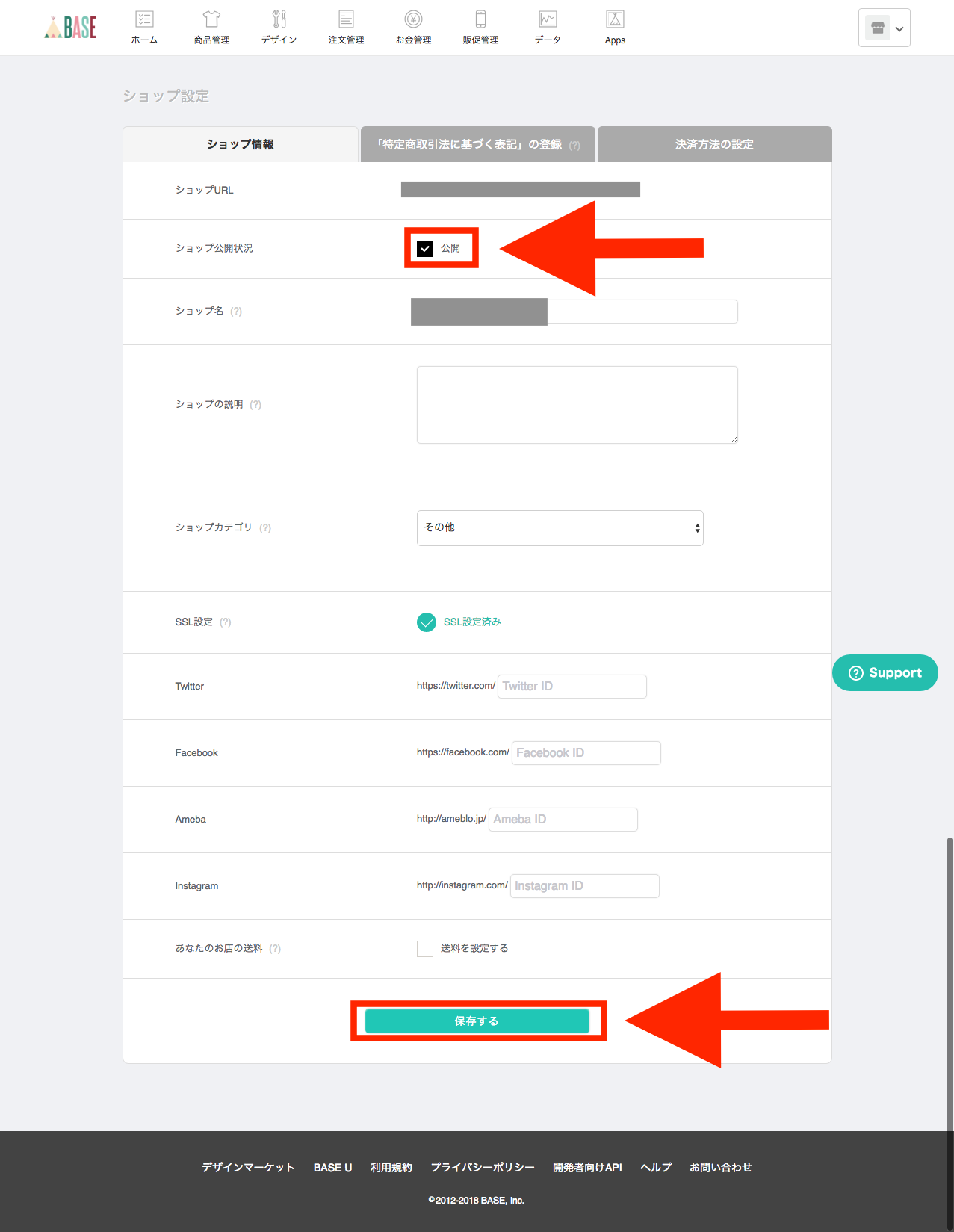Uncheck the 公開 shop publish checkbox
The image size is (954, 1232).
pos(425,249)
